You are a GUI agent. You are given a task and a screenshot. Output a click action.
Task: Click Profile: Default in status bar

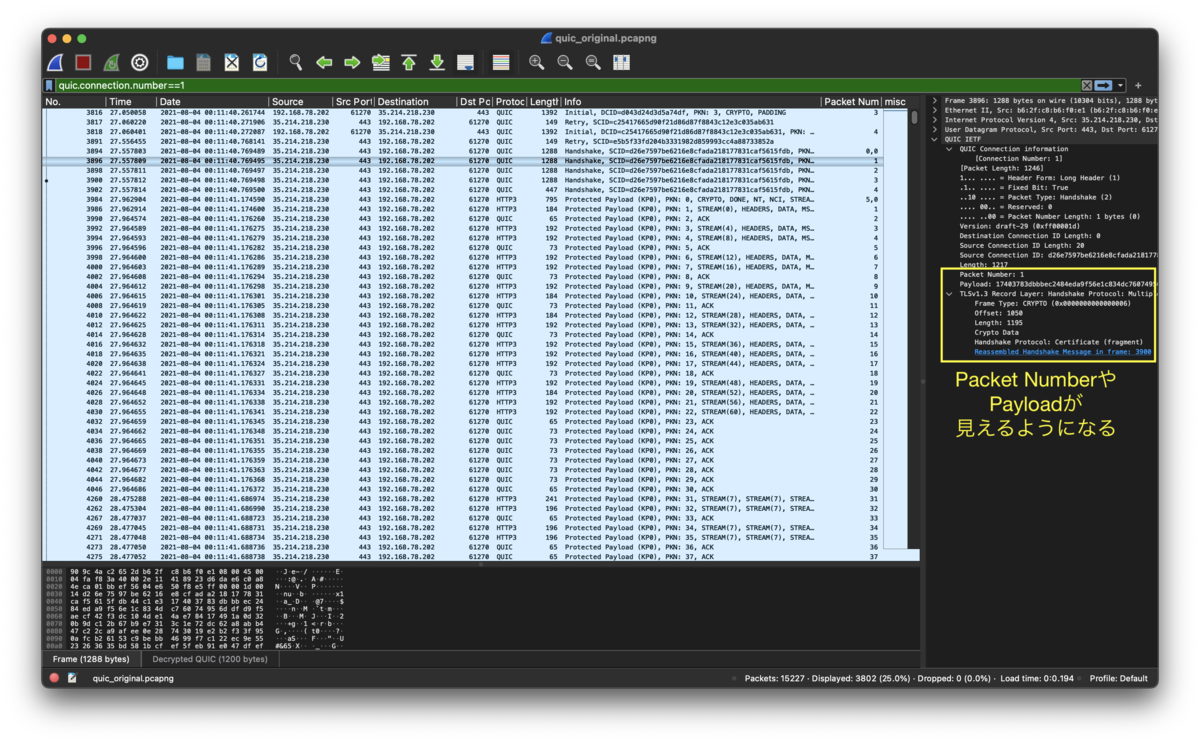[x=1119, y=678]
